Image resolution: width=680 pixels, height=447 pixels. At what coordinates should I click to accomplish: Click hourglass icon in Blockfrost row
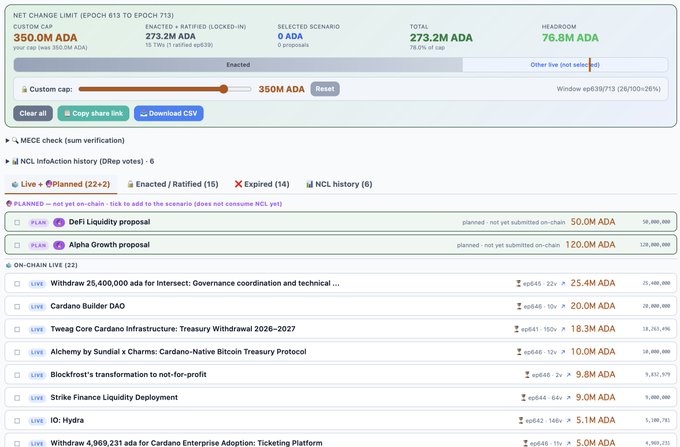click(x=527, y=375)
